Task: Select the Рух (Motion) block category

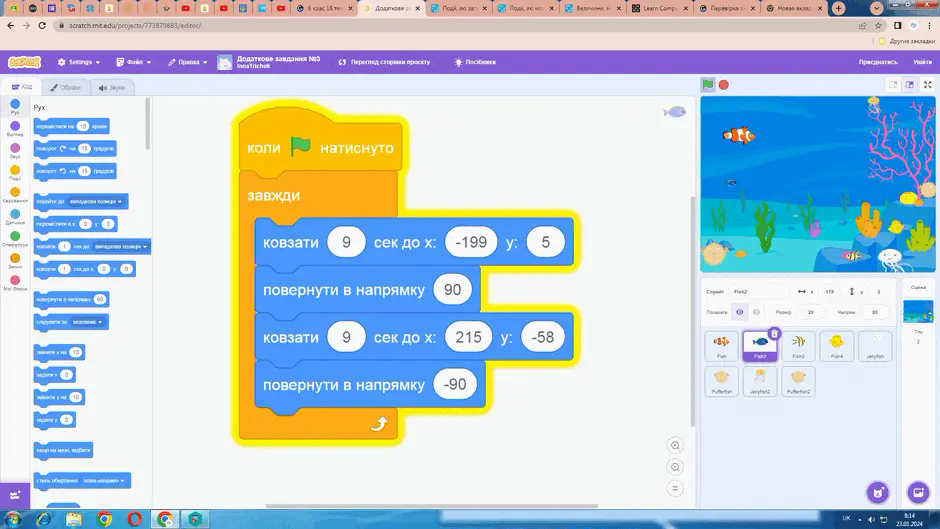Action: click(15, 107)
